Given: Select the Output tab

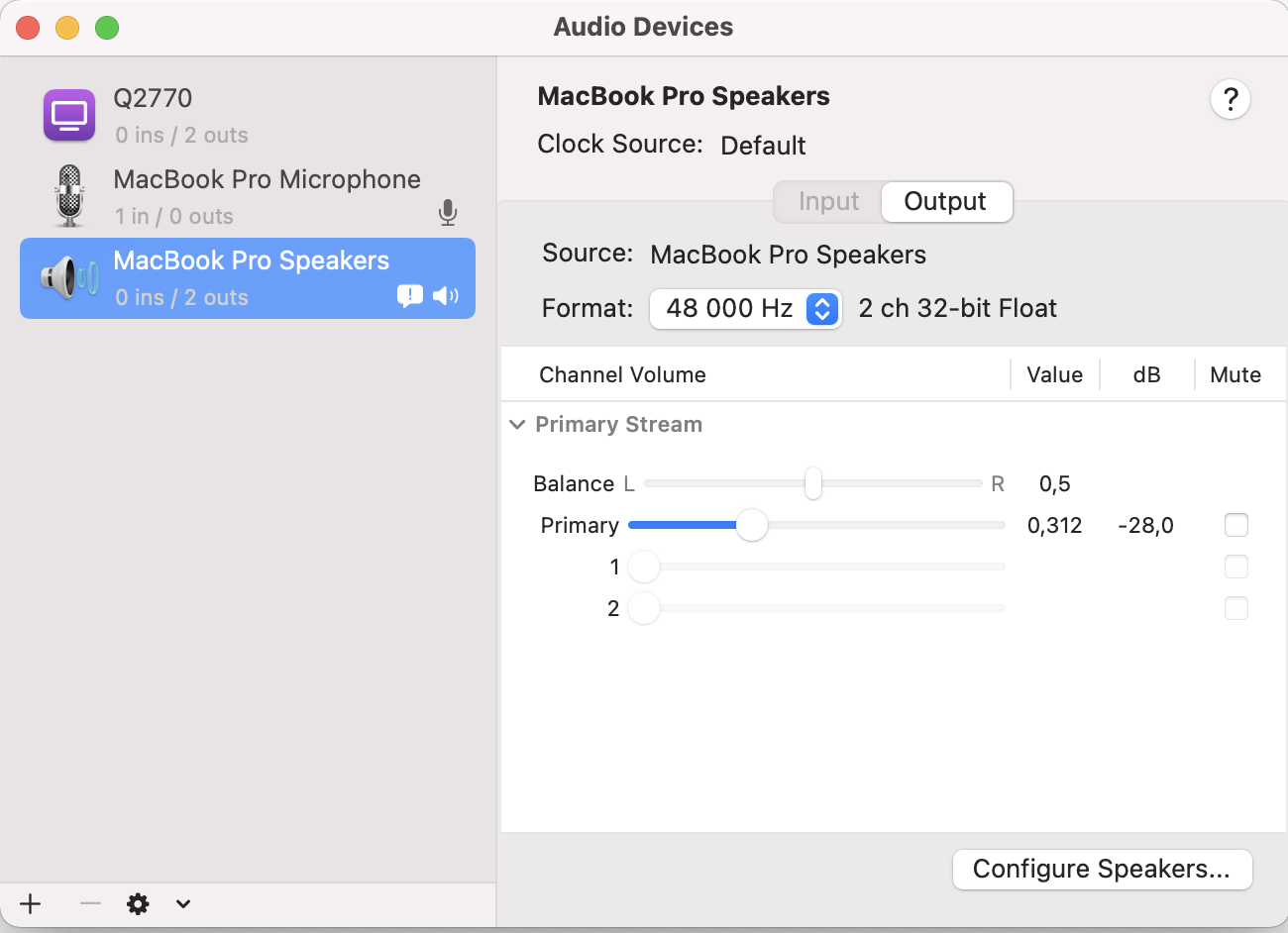Looking at the screenshot, I should pos(945,202).
